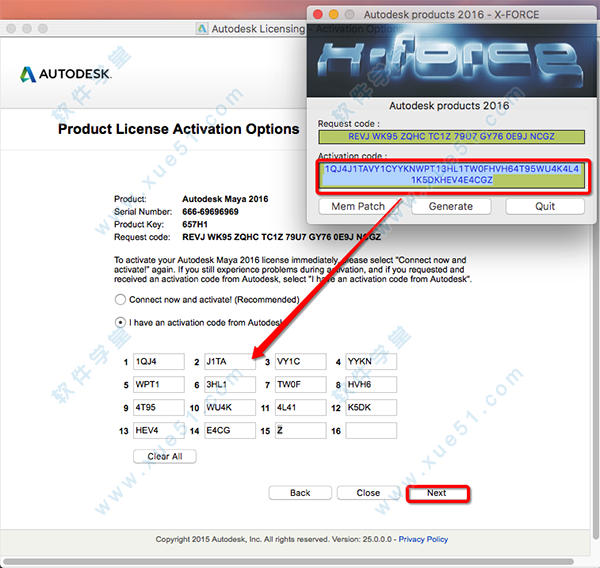This screenshot has height=568, width=600.
Task: Focus activation field 11 containing 4L41
Action: (301, 408)
